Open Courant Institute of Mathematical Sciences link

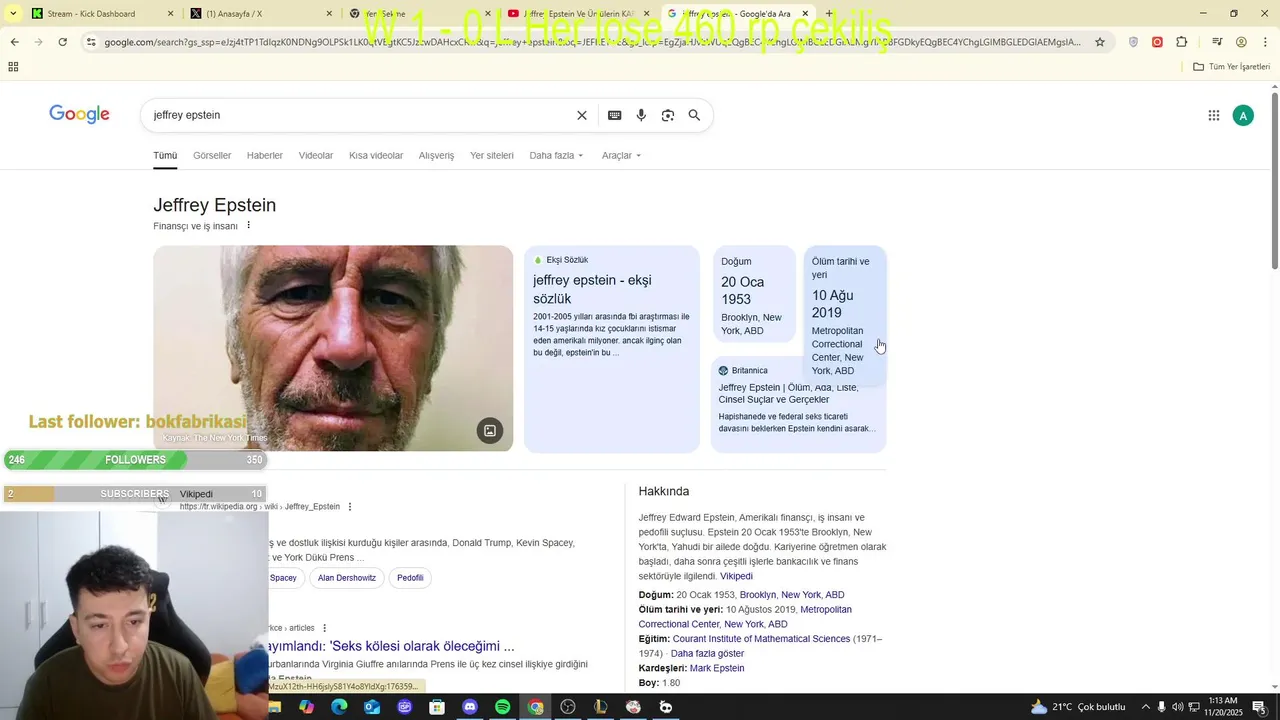[761, 639]
